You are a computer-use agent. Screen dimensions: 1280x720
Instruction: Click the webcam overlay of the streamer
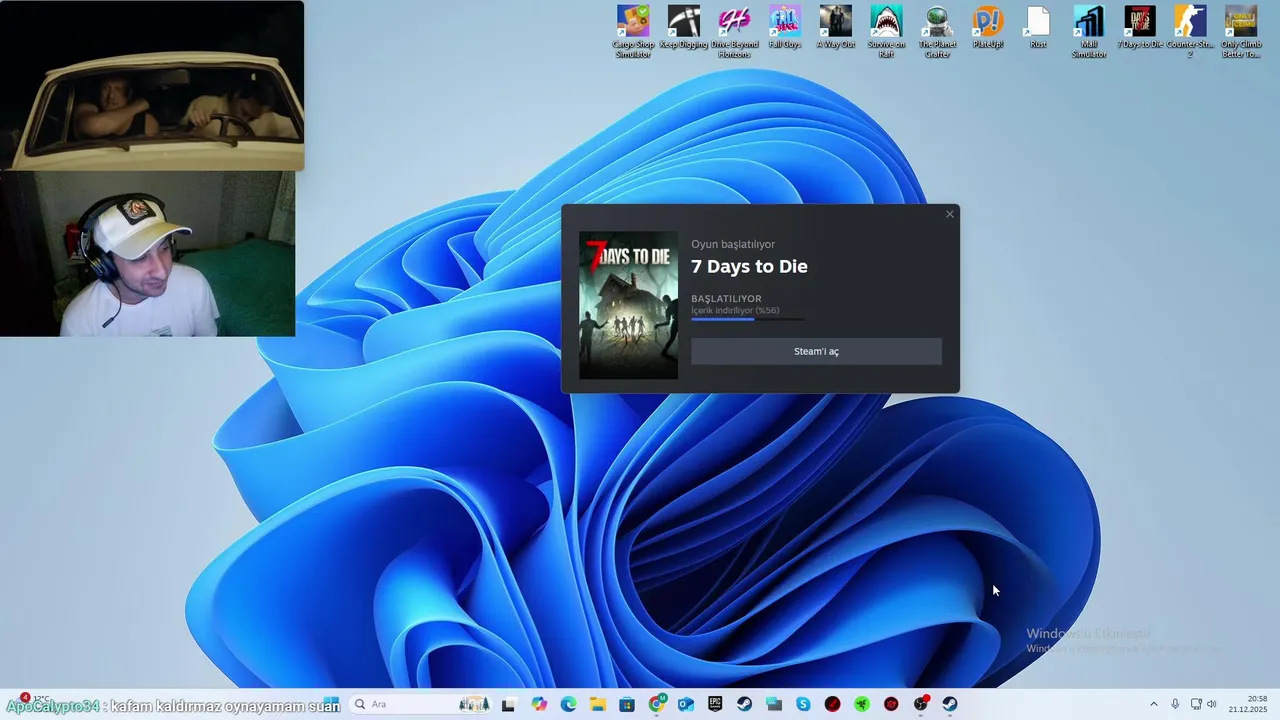click(x=148, y=254)
